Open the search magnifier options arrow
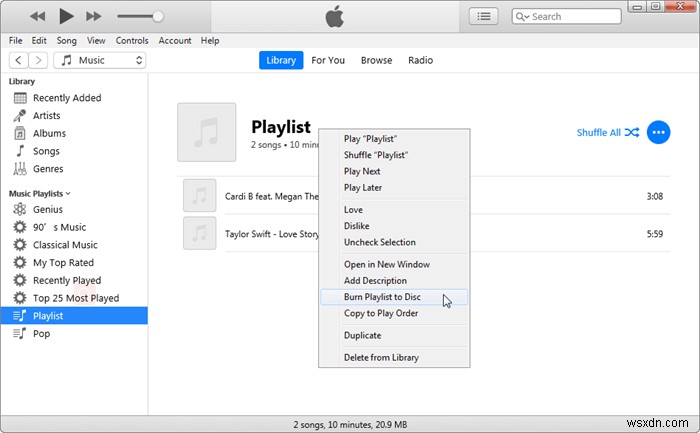Screen dimensions: 700x433 [x=522, y=17]
